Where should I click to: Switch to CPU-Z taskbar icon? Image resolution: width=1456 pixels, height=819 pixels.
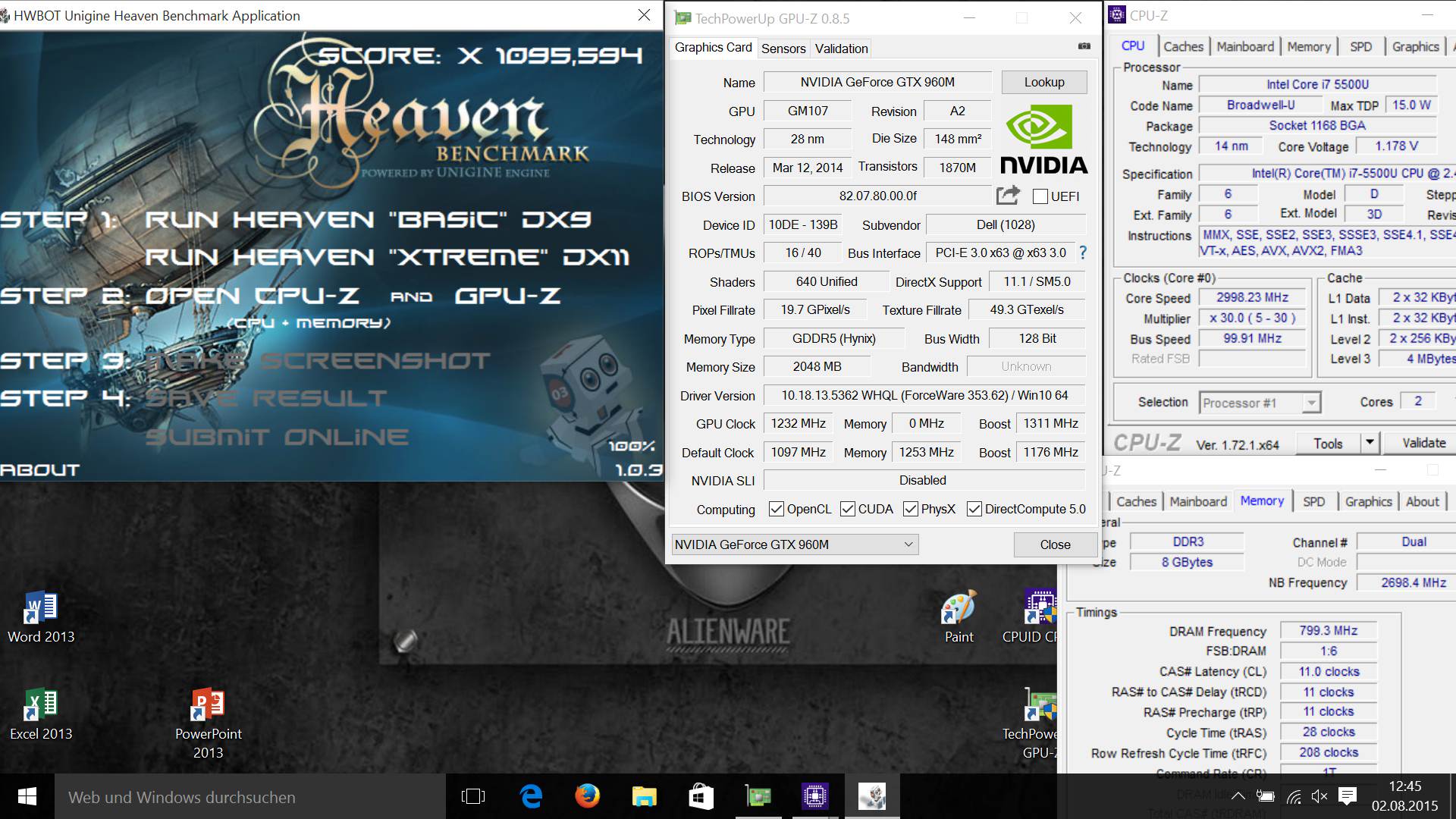(814, 796)
